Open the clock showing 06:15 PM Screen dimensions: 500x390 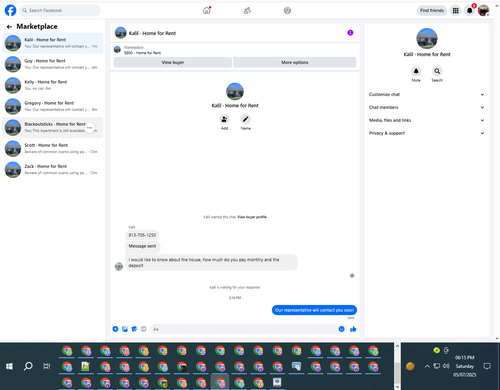464,357
